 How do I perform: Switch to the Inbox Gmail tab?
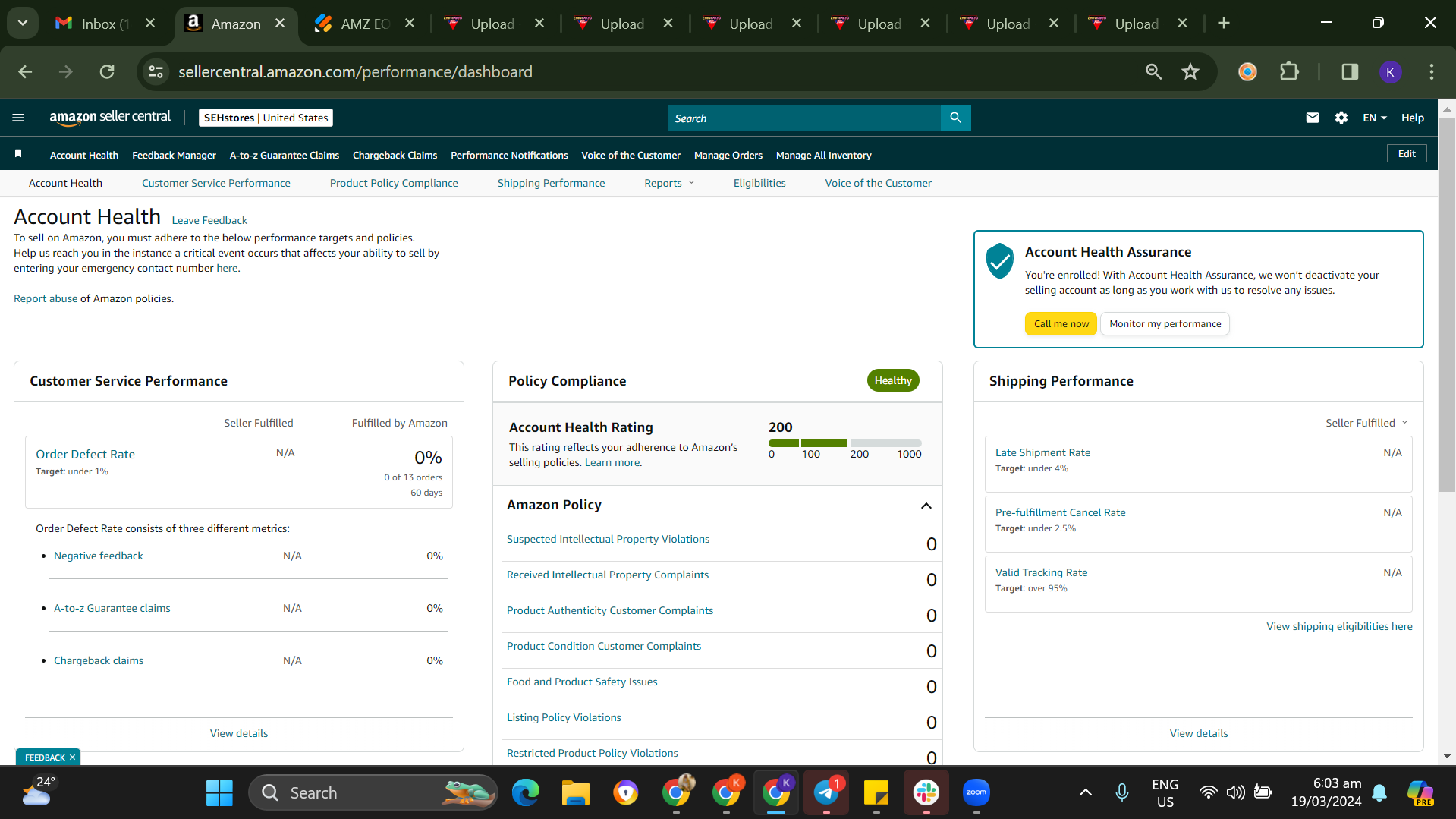105,24
